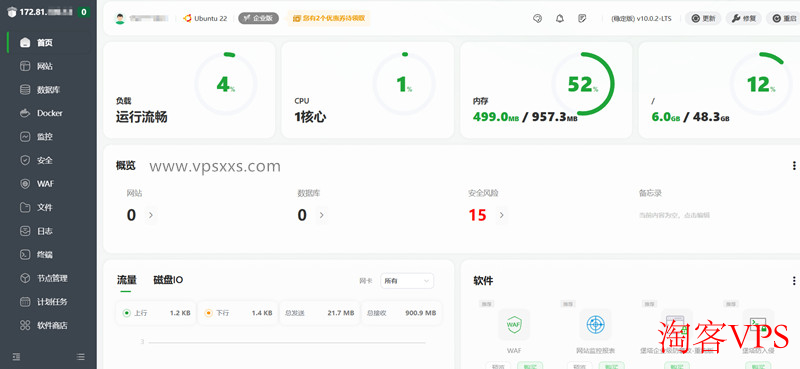Click the server shield logo beside IP
This screenshot has height=369, width=800.
tap(12, 12)
